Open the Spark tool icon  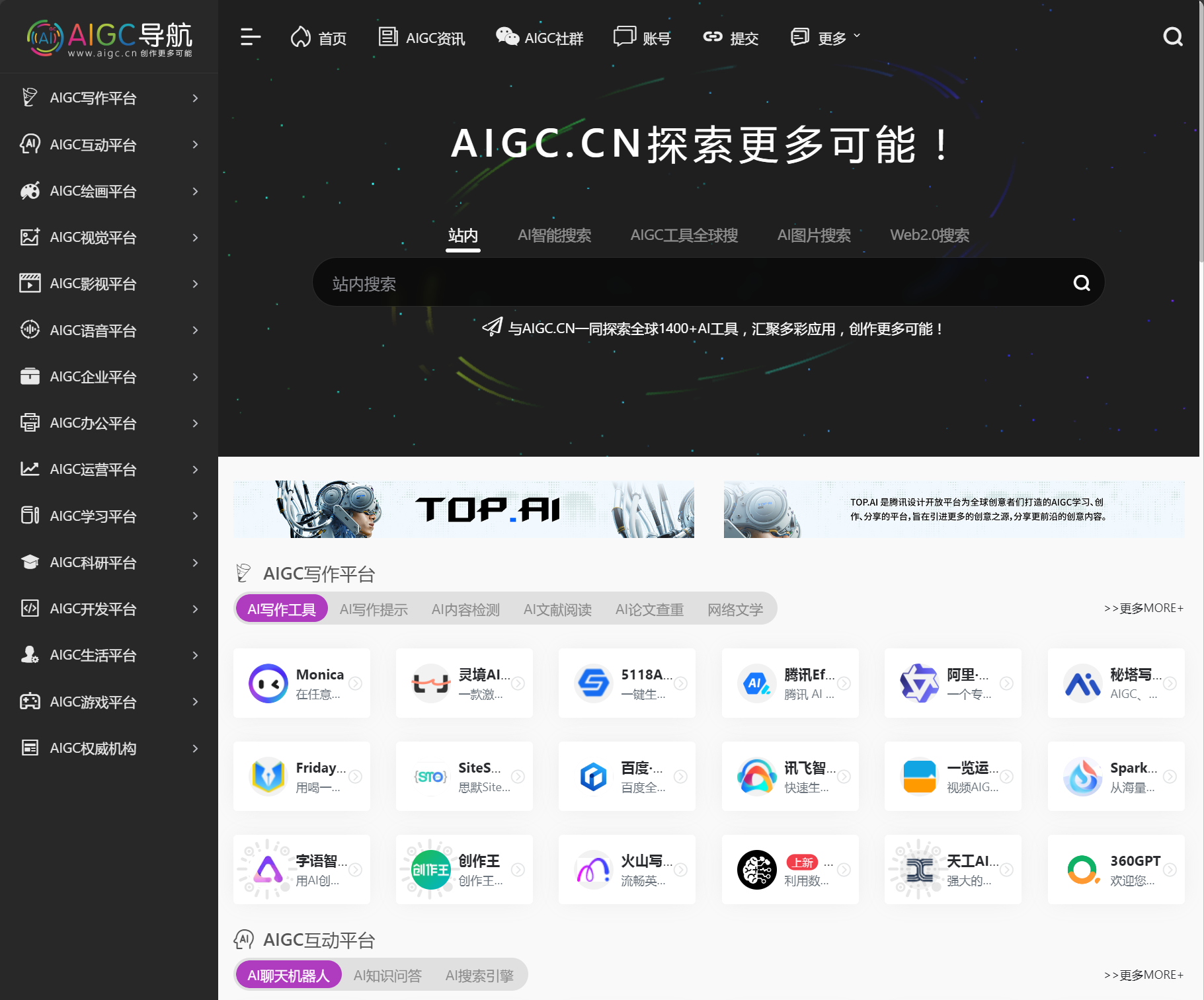(x=1083, y=777)
